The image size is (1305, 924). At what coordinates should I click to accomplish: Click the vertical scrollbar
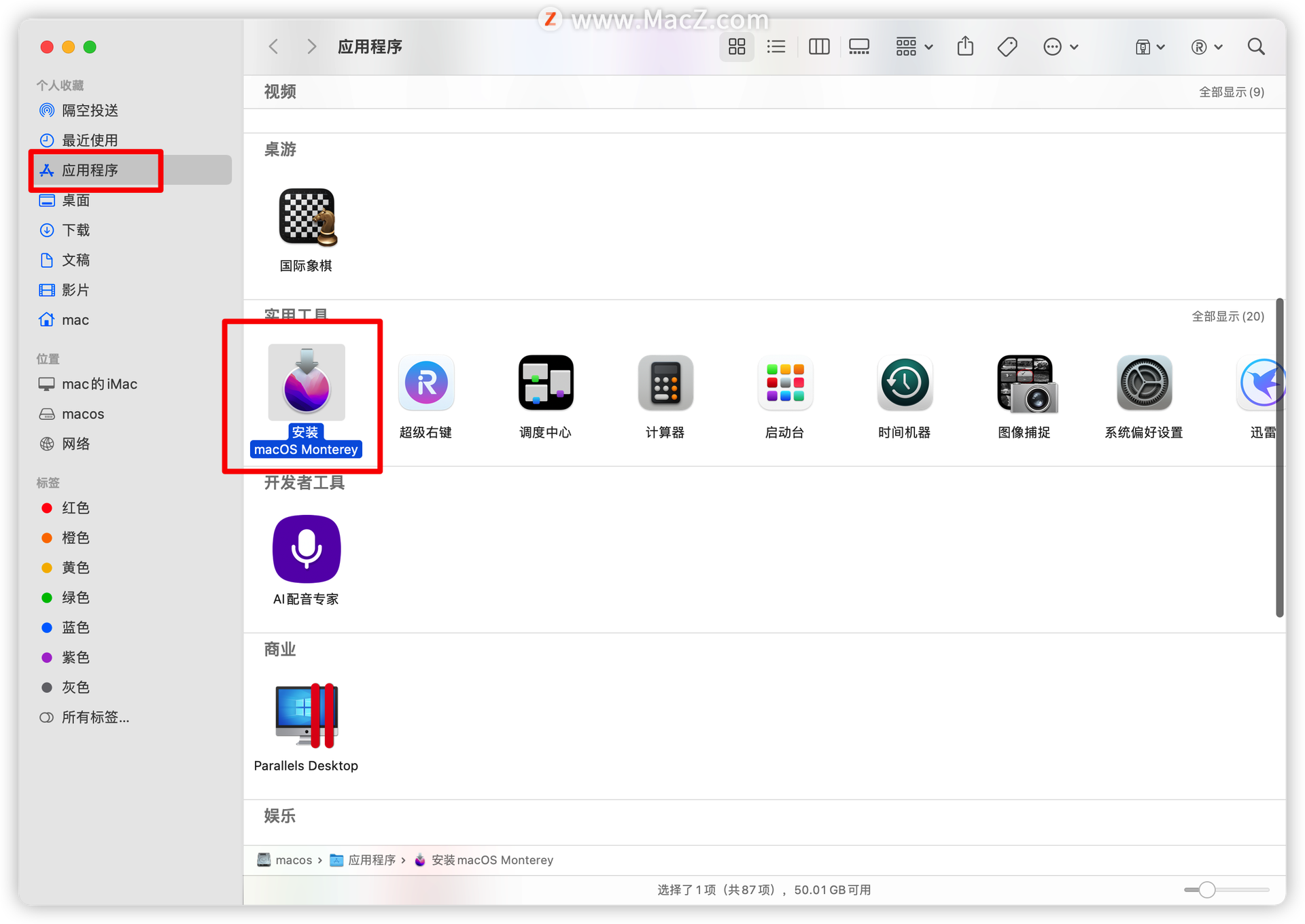click(x=1280, y=457)
